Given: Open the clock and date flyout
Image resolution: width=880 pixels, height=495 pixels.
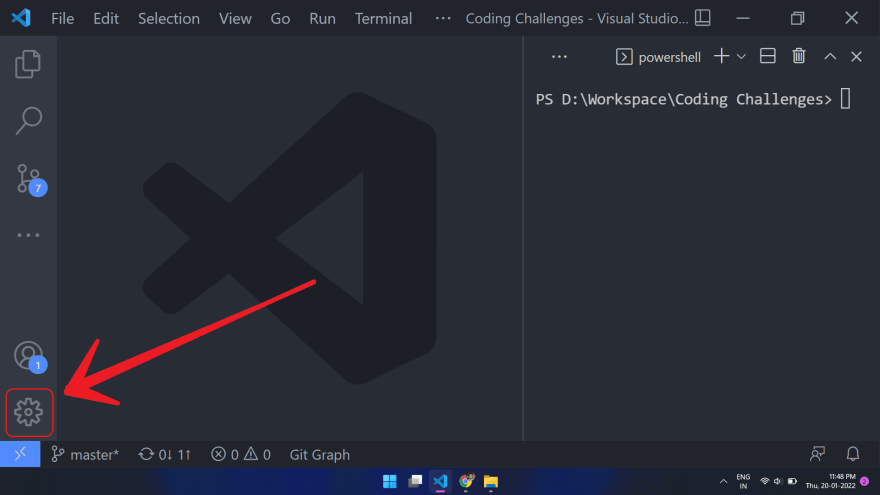Looking at the screenshot, I should click(x=831, y=482).
